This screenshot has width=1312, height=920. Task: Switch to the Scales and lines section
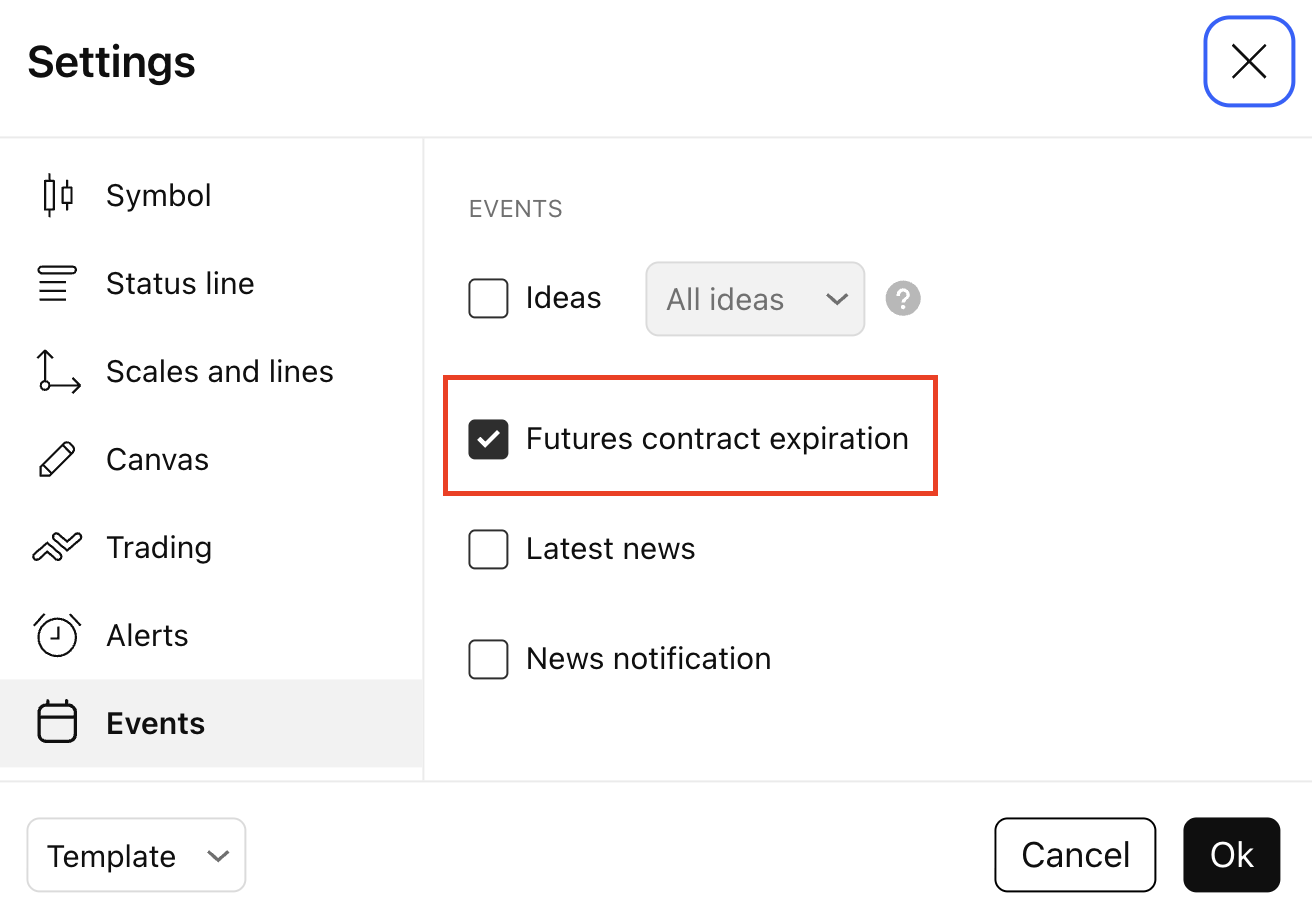tap(219, 371)
